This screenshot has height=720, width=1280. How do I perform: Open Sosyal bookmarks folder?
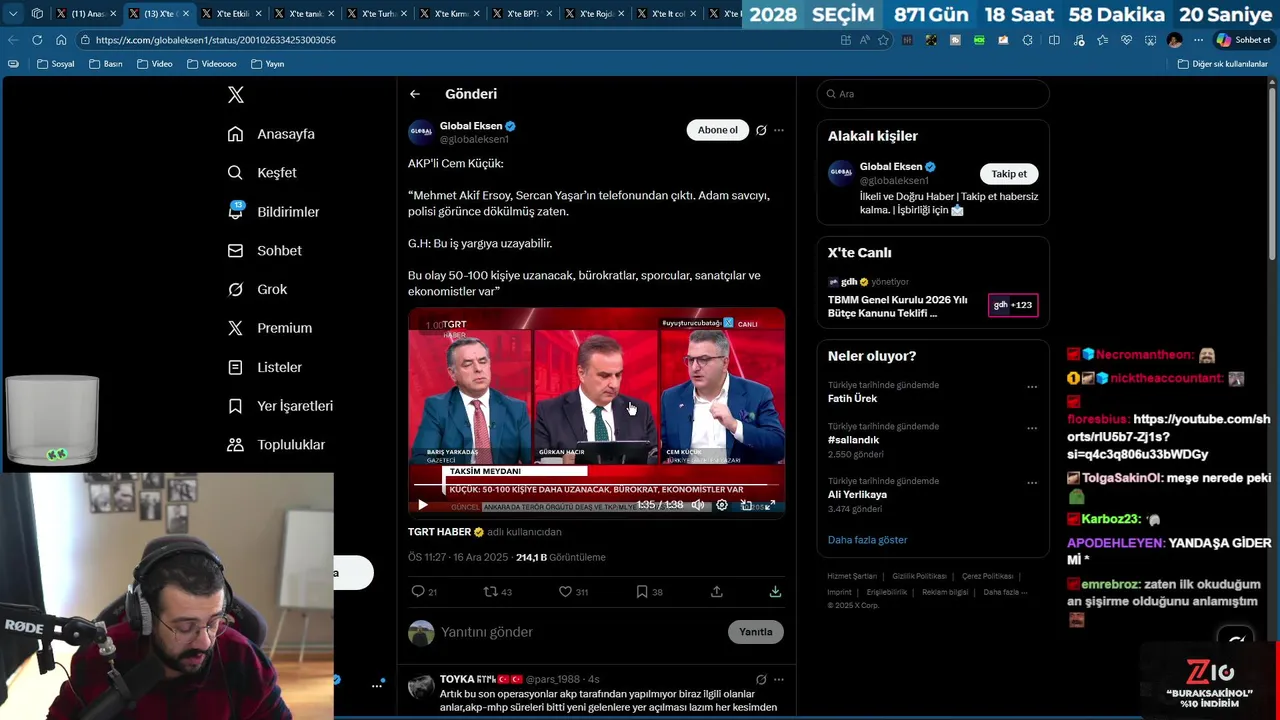pyautogui.click(x=56, y=64)
